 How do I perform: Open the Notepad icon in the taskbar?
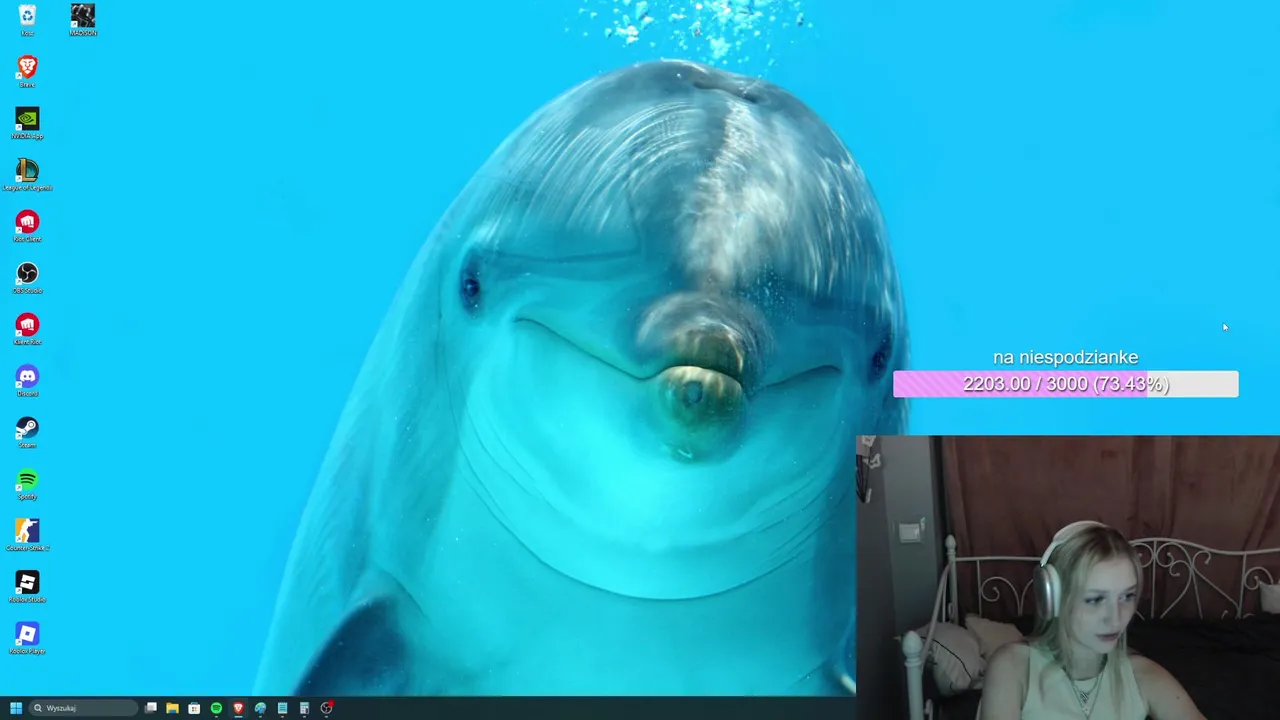(x=282, y=708)
